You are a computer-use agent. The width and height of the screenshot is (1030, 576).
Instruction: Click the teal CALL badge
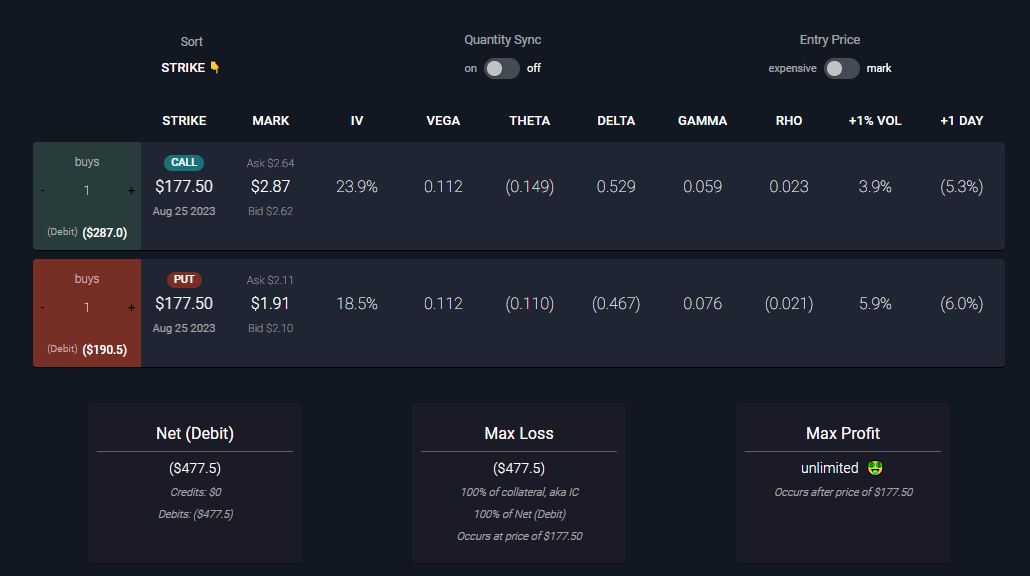coord(184,162)
